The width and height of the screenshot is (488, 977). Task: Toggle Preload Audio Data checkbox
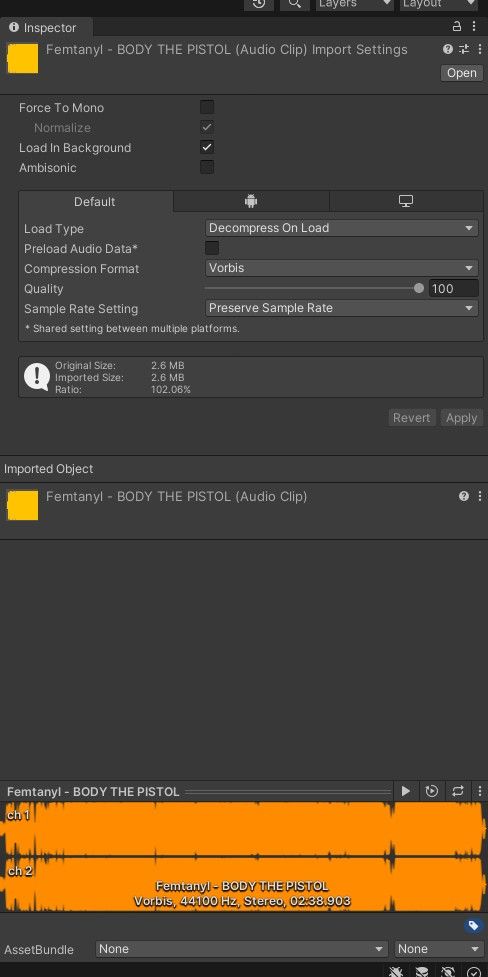click(212, 248)
